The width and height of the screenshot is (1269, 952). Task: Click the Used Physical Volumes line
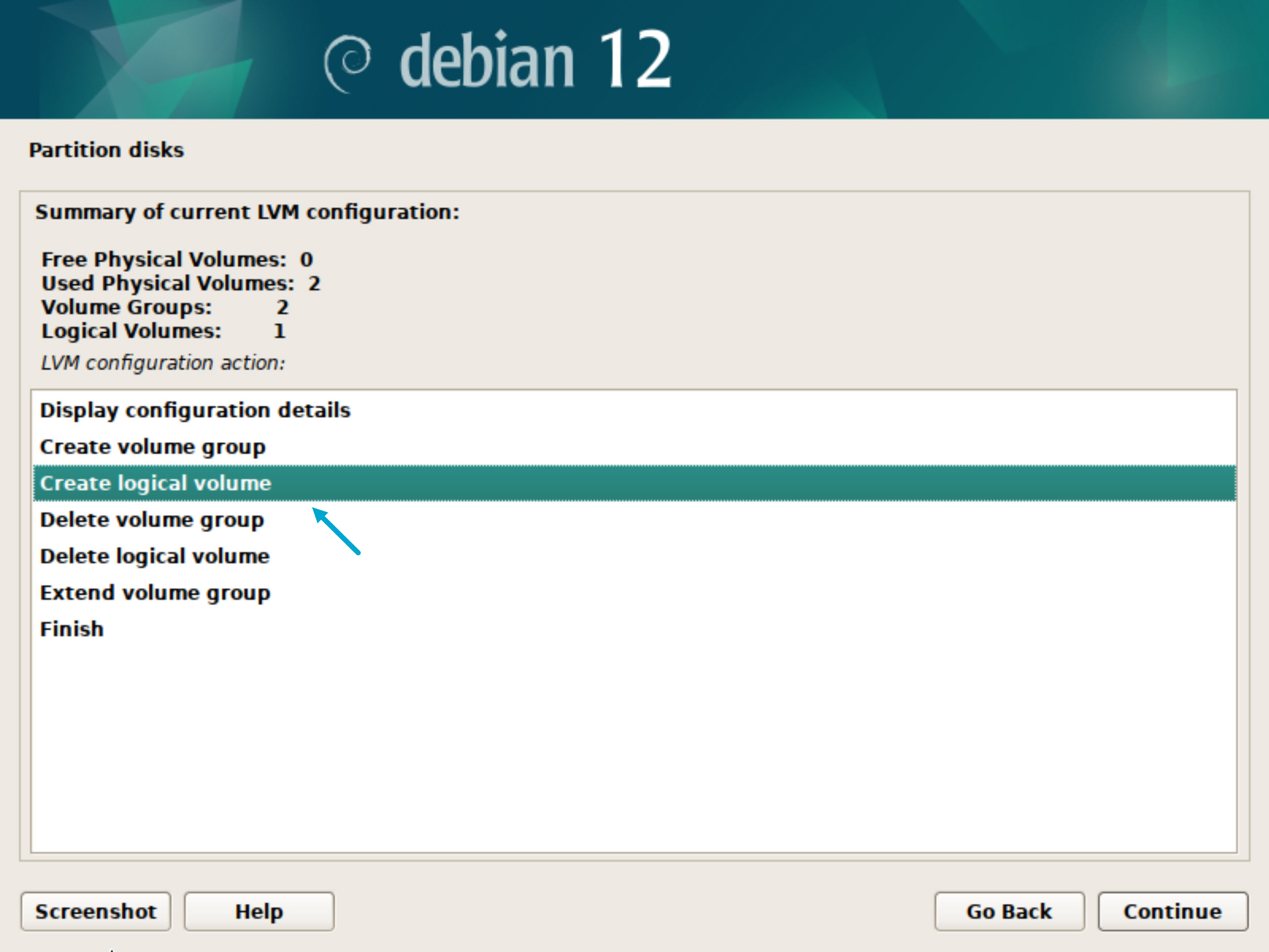click(x=181, y=284)
